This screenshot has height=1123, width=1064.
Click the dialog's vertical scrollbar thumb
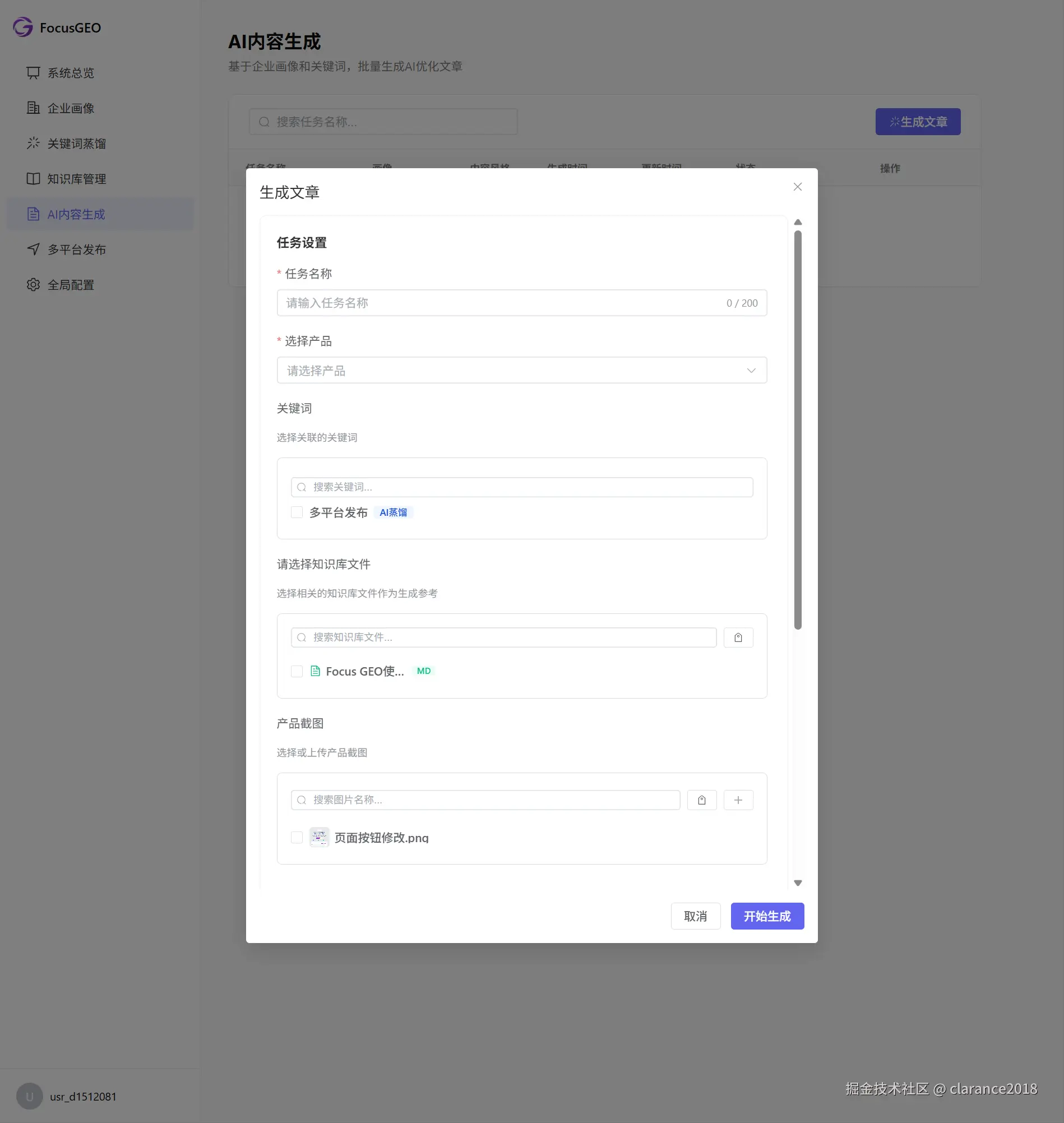(x=797, y=430)
